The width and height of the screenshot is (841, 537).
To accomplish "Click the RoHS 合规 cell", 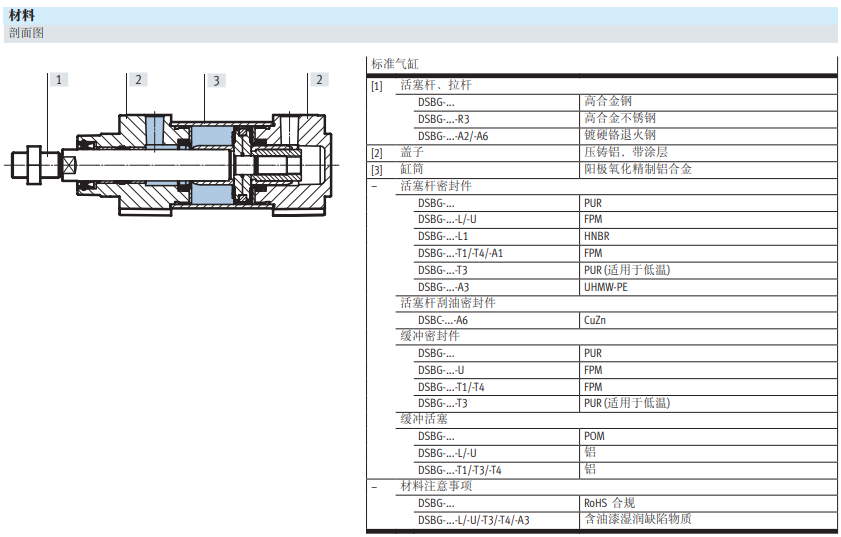I will 609,503.
